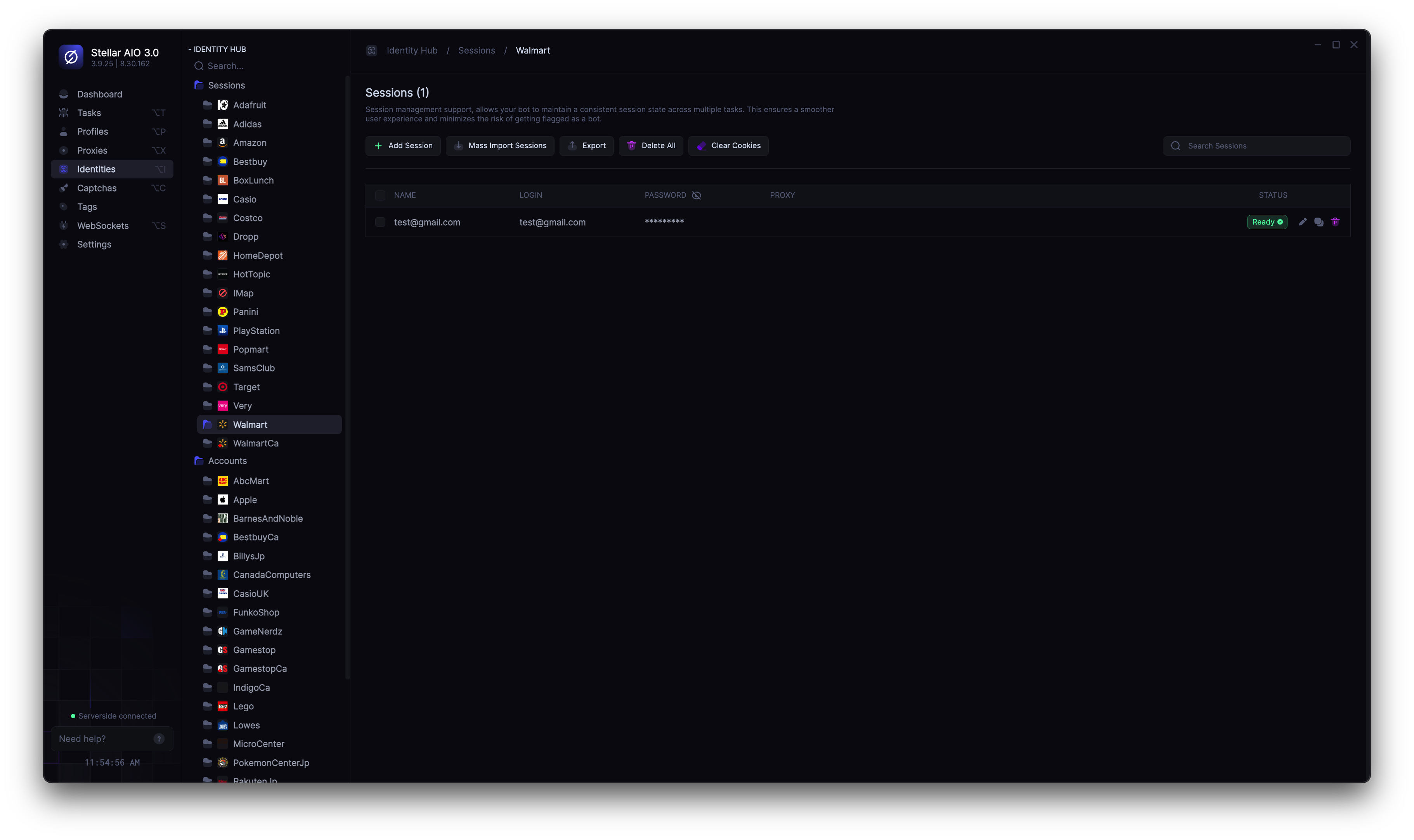Collapse the Sessions folder in the tree
1414x840 pixels.
[x=226, y=85]
